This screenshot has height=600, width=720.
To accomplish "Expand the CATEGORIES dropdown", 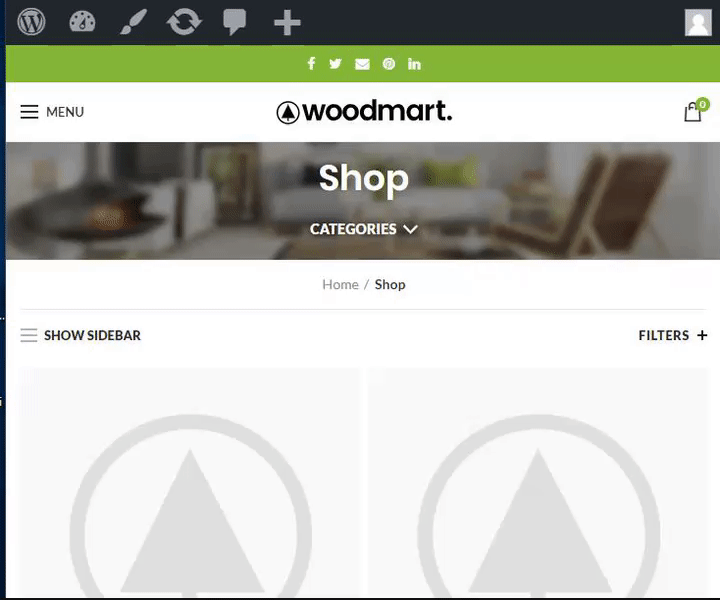I will click(364, 229).
